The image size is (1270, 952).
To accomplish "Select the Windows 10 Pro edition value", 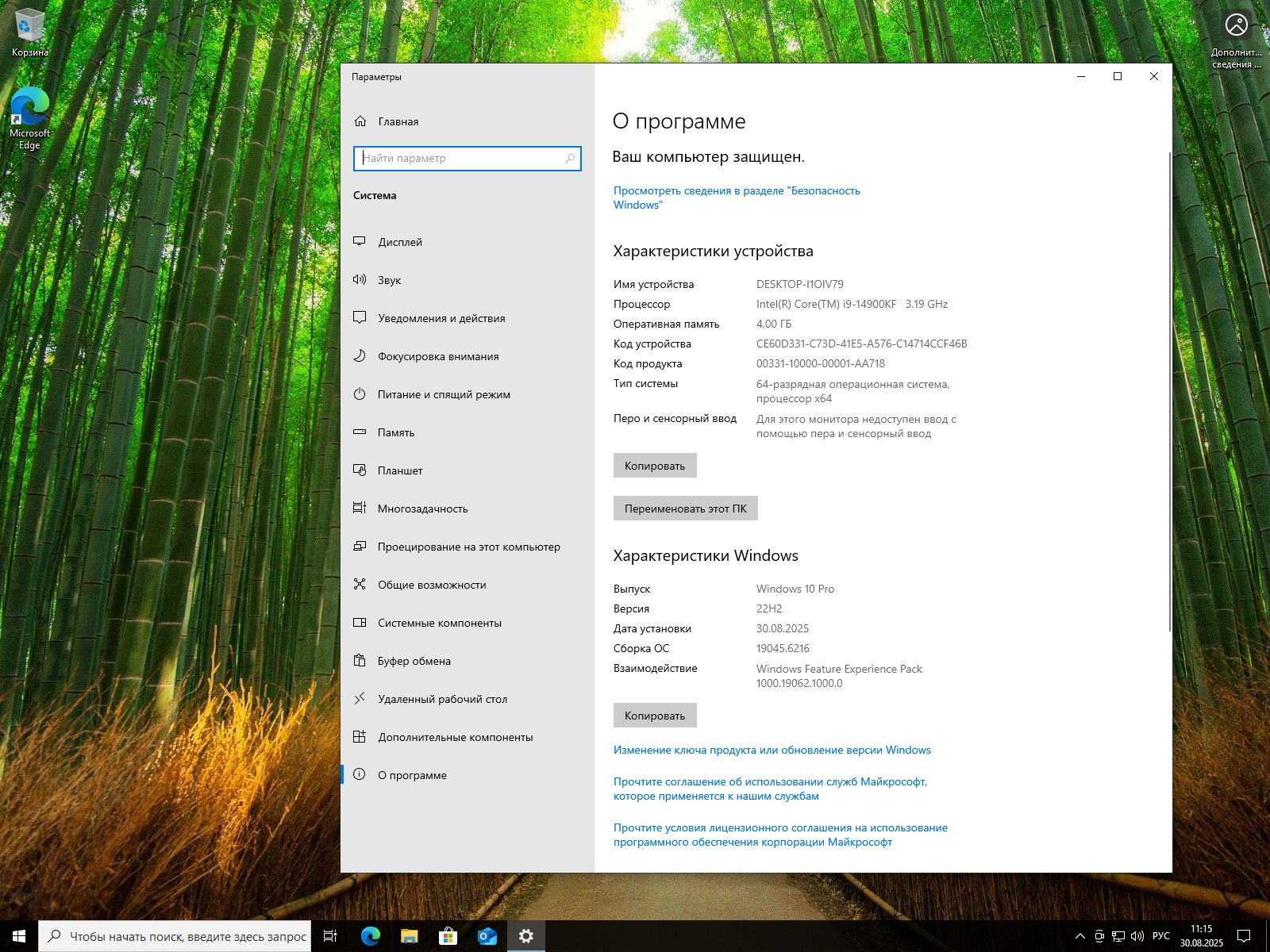I will pos(795,589).
